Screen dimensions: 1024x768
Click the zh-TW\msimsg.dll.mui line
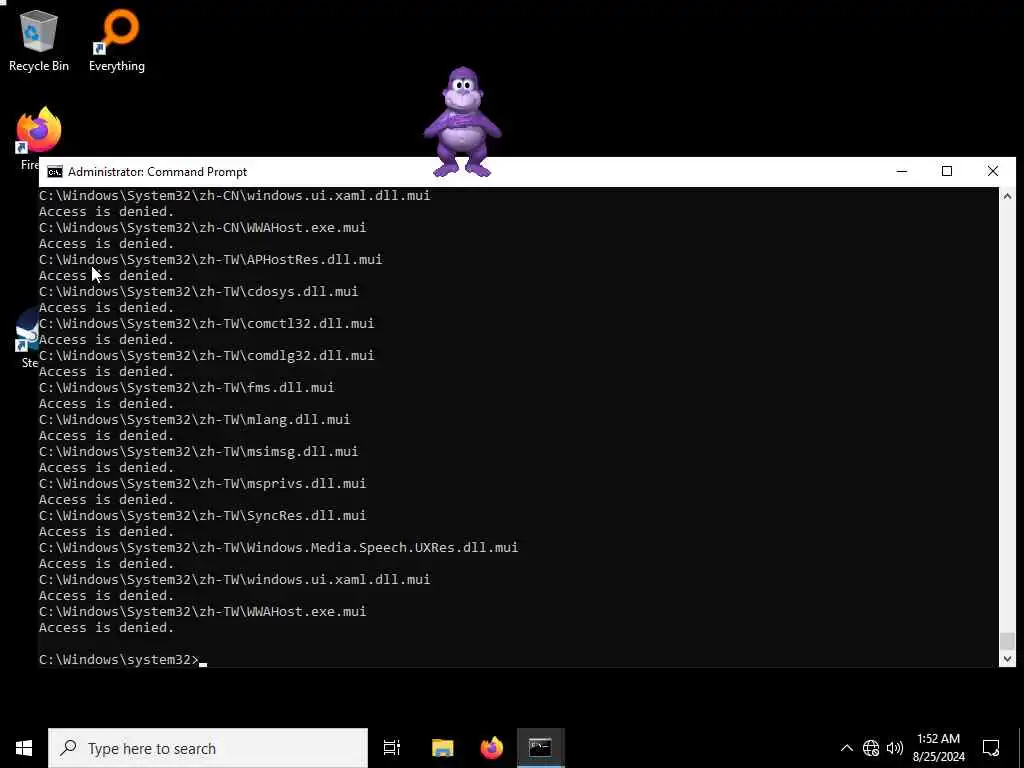pos(199,451)
